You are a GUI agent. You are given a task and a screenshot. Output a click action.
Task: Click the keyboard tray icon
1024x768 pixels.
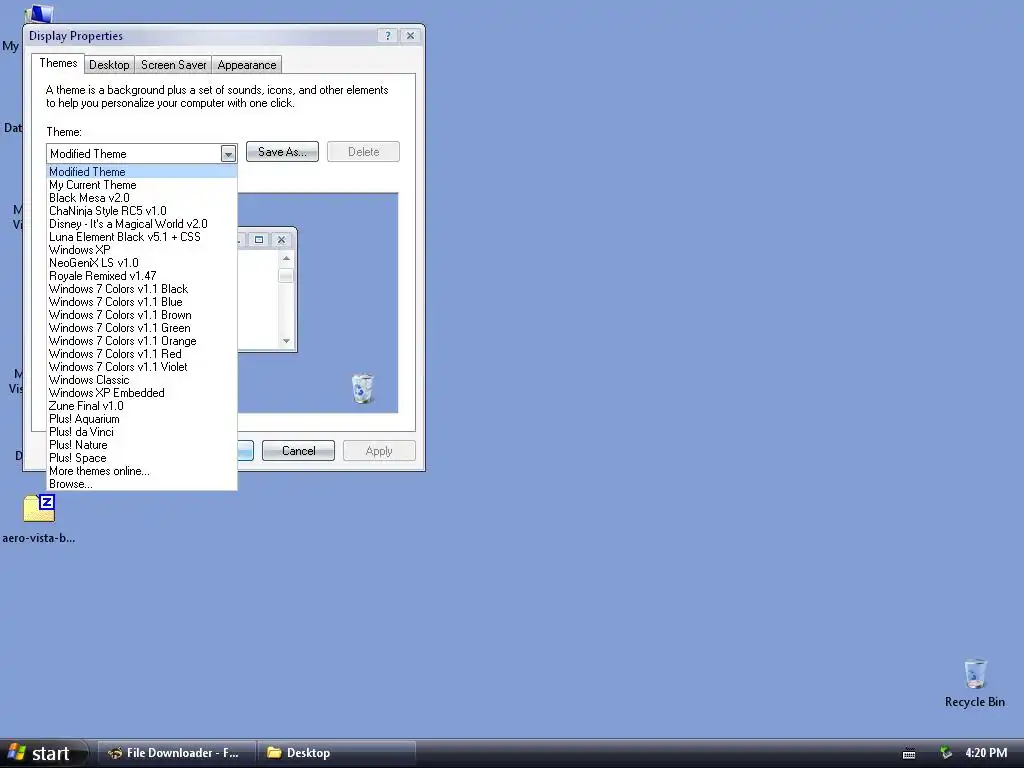908,754
